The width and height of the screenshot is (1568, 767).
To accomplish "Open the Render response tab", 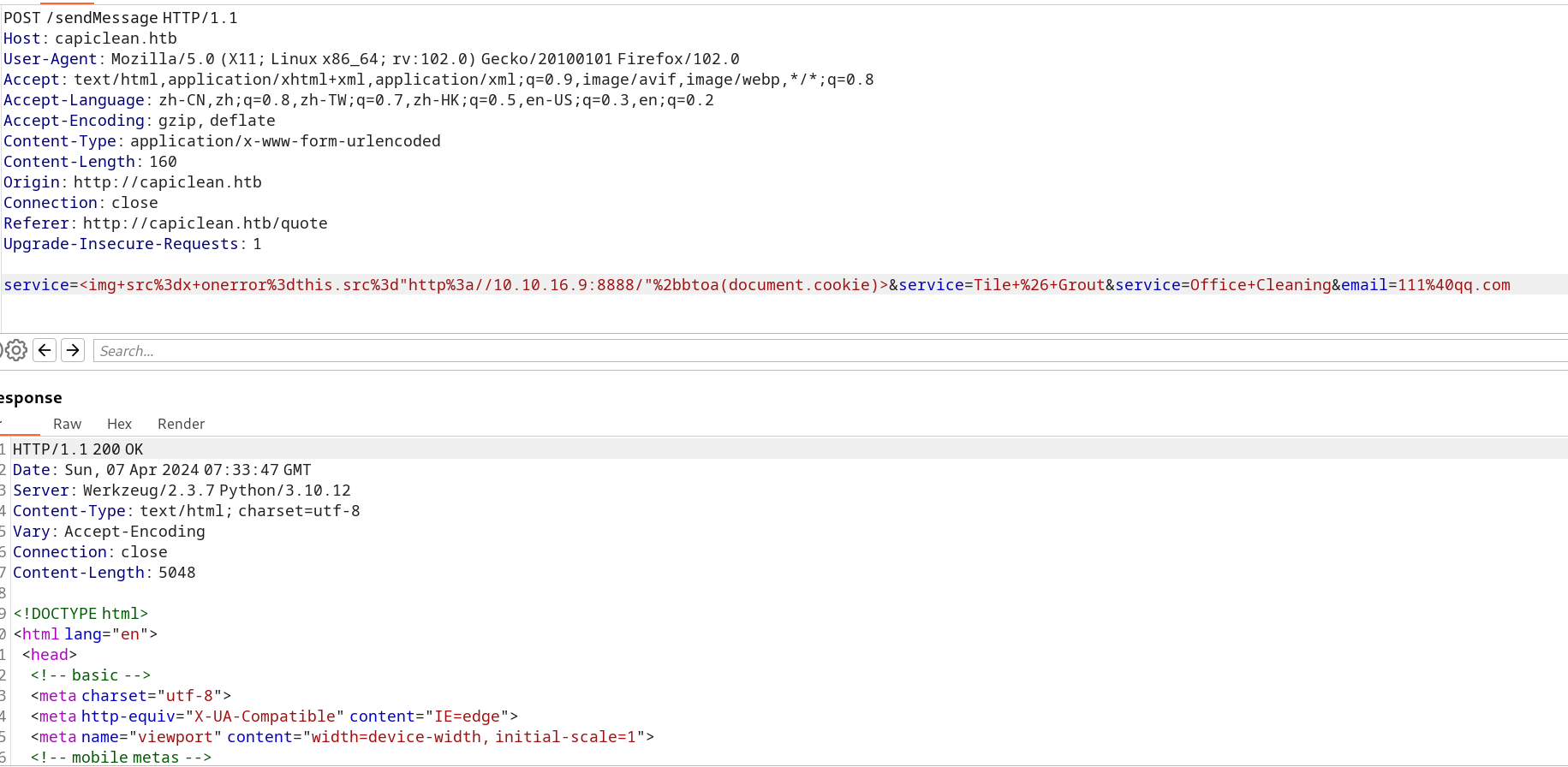I will coord(181,424).
